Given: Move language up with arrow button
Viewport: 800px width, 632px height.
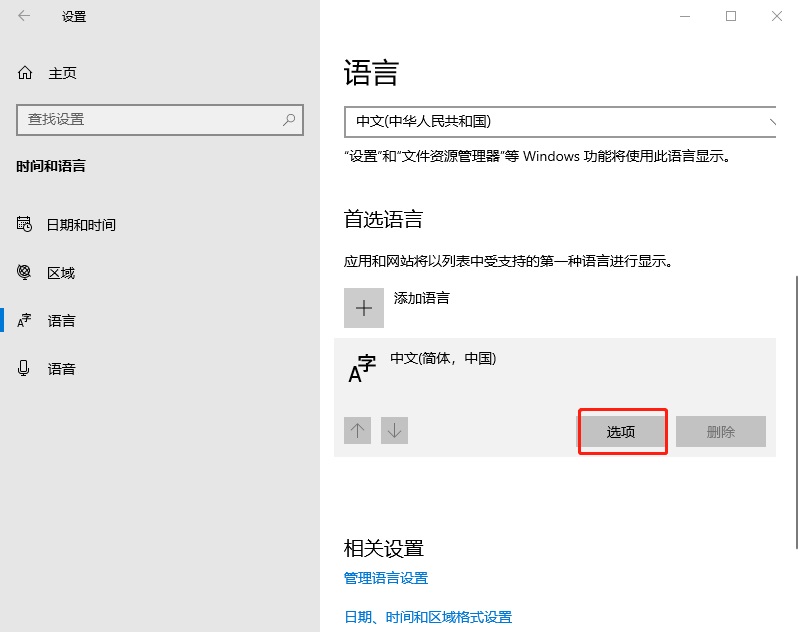Looking at the screenshot, I should tap(357, 431).
